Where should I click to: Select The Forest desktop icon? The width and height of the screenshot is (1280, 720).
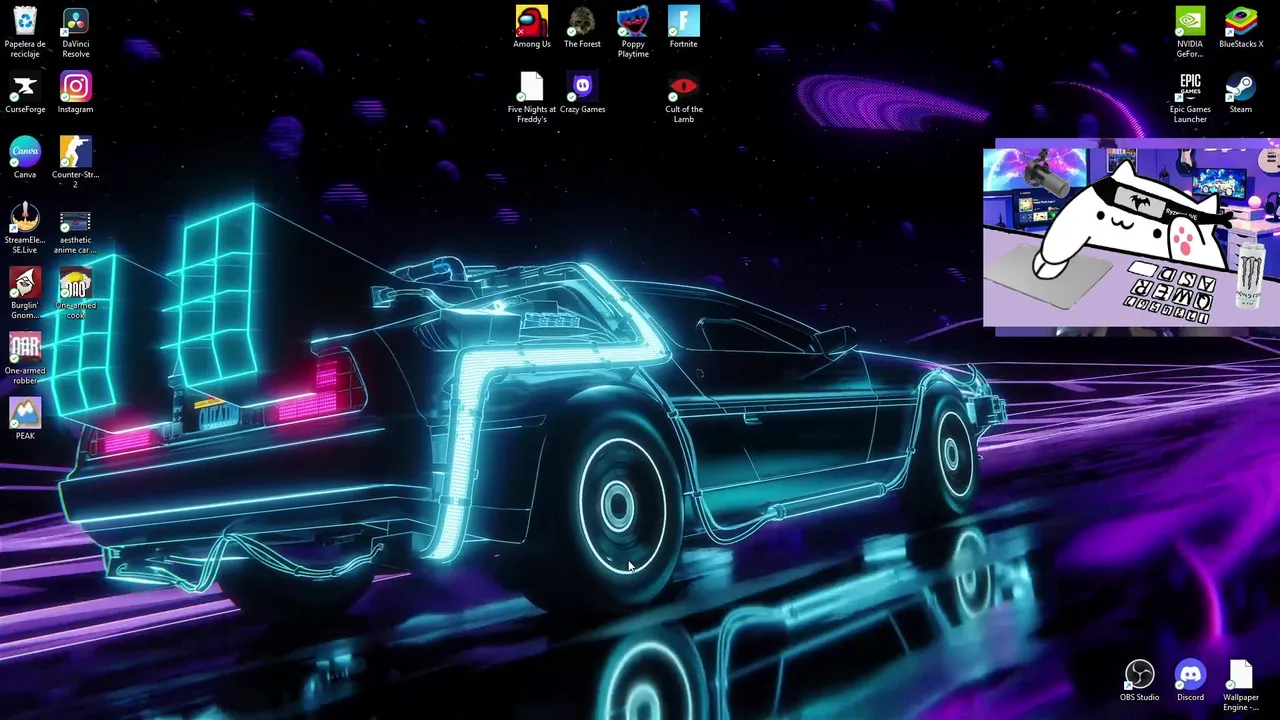(x=582, y=27)
